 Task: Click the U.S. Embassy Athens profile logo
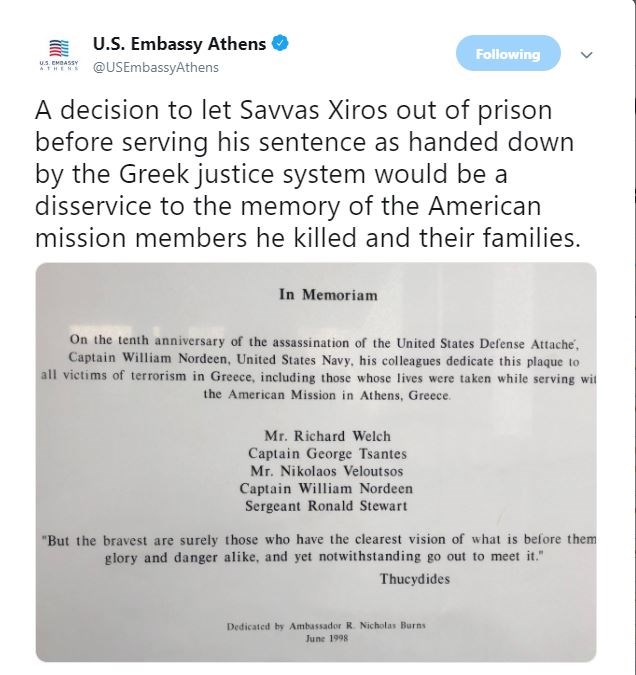coord(62,54)
